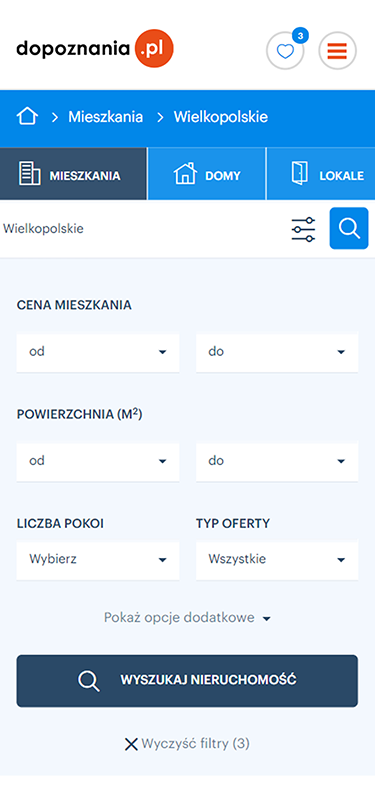Click the Wielkopolskie location input field
The height and width of the screenshot is (812, 375).
(x=142, y=228)
